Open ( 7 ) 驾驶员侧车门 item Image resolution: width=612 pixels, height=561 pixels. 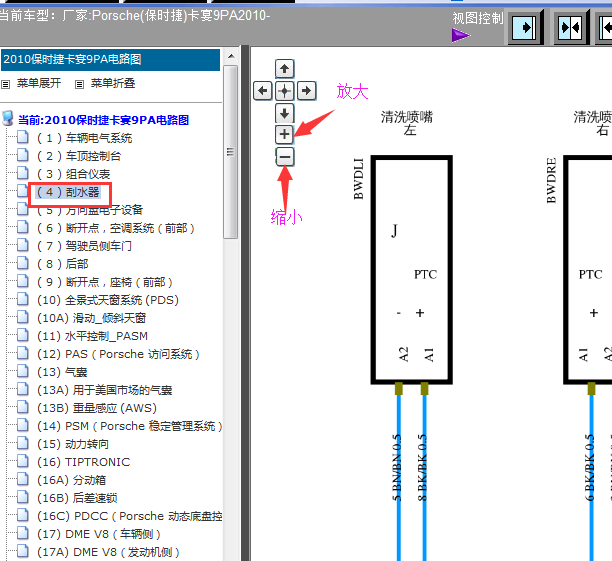point(84,246)
